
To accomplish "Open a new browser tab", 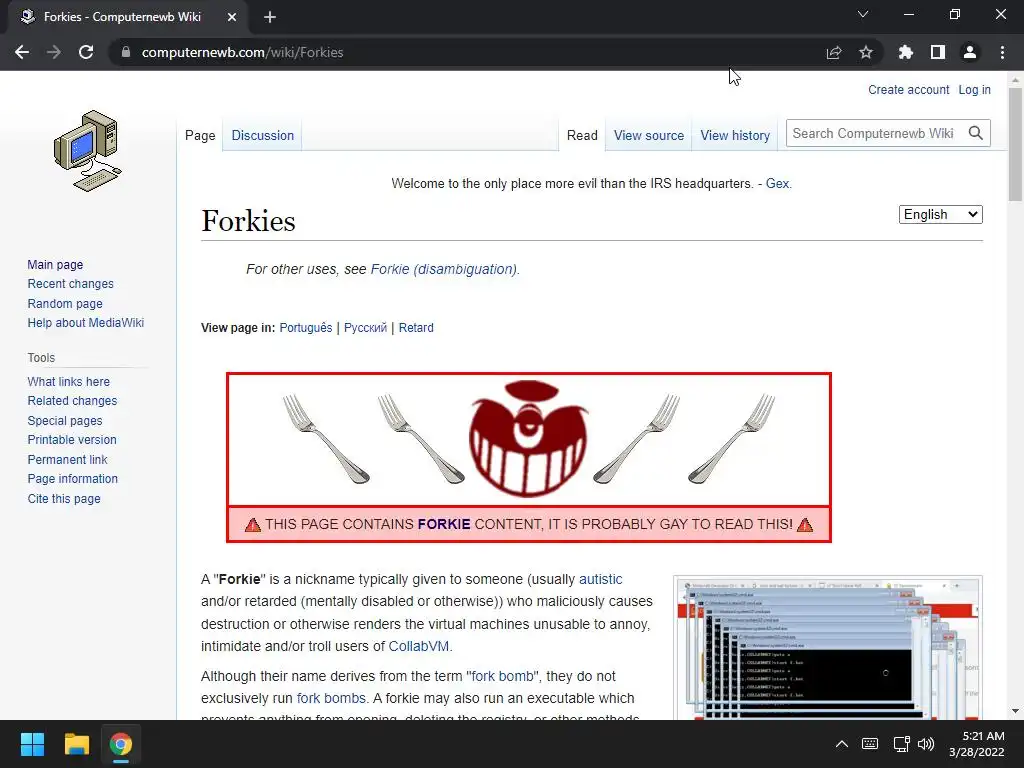I will click(270, 17).
